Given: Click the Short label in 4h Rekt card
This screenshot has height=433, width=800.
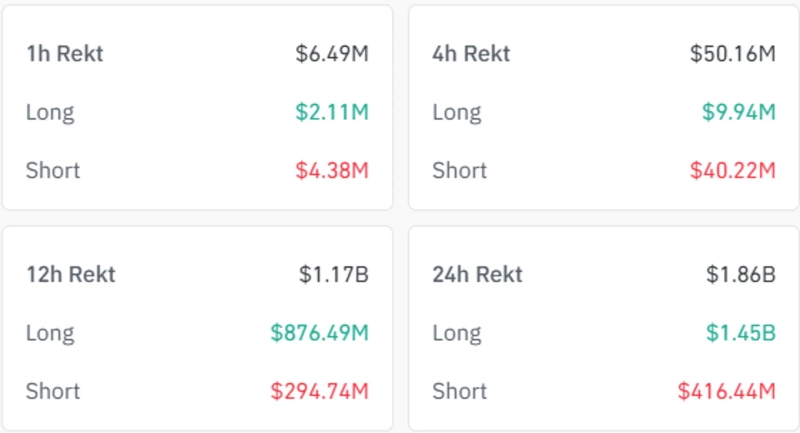Looking at the screenshot, I should (x=459, y=170).
